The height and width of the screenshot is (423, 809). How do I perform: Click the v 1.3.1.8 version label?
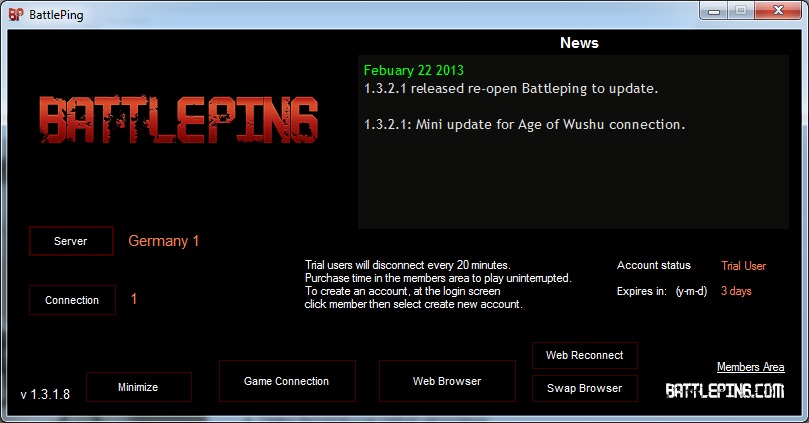click(45, 395)
